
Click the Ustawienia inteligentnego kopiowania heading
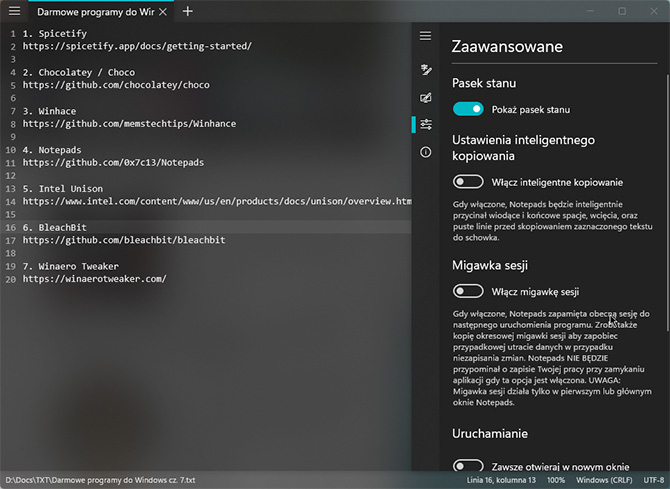tap(523, 148)
